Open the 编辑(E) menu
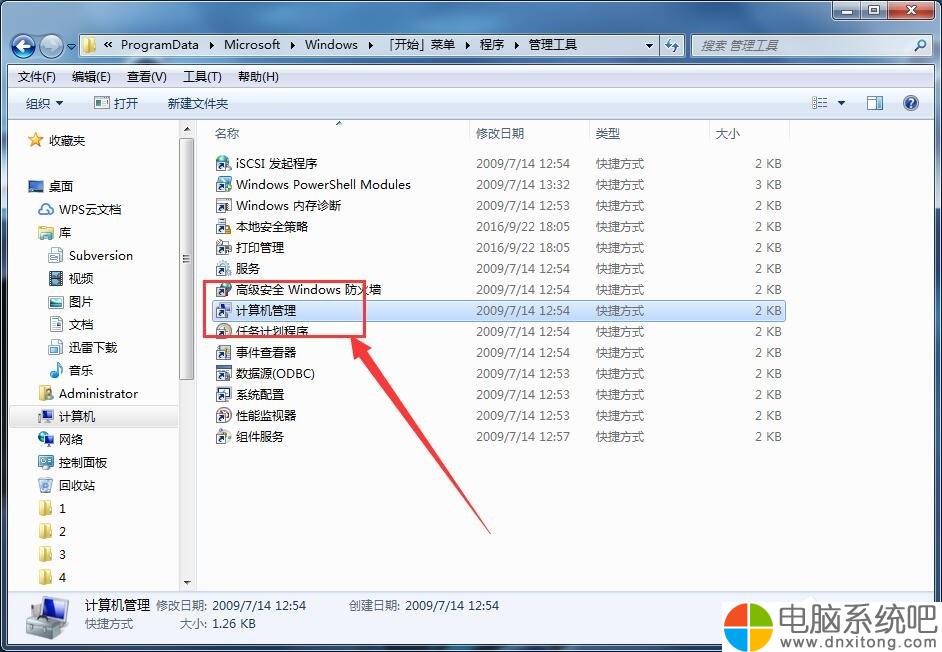 coord(91,77)
